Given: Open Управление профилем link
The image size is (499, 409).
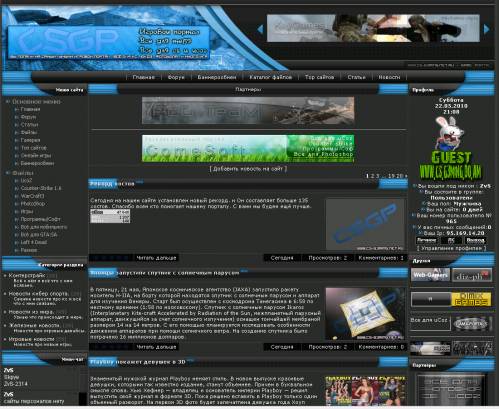Looking at the screenshot, I should click(x=451, y=248).
